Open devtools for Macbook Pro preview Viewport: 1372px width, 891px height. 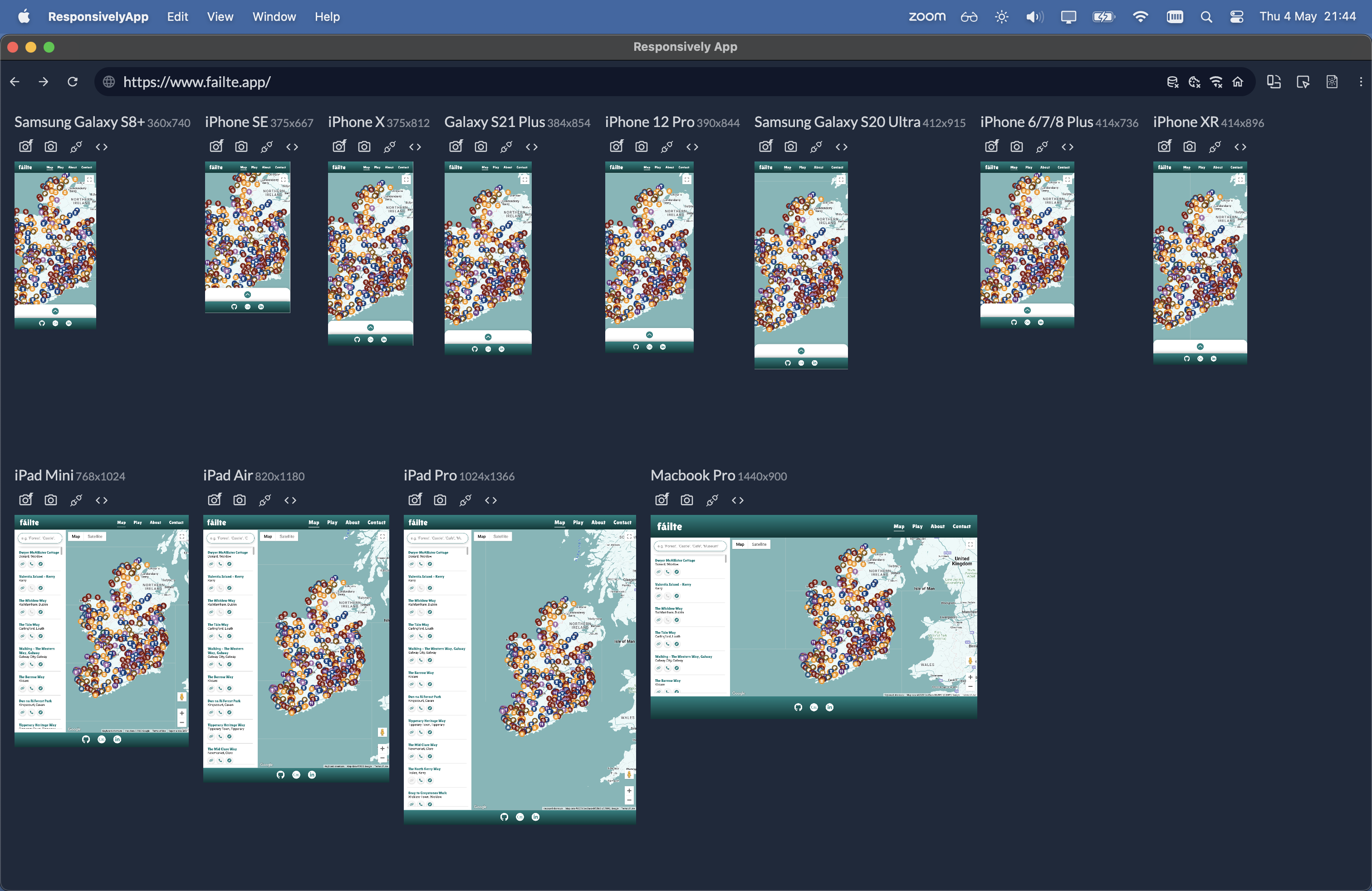[x=737, y=500]
